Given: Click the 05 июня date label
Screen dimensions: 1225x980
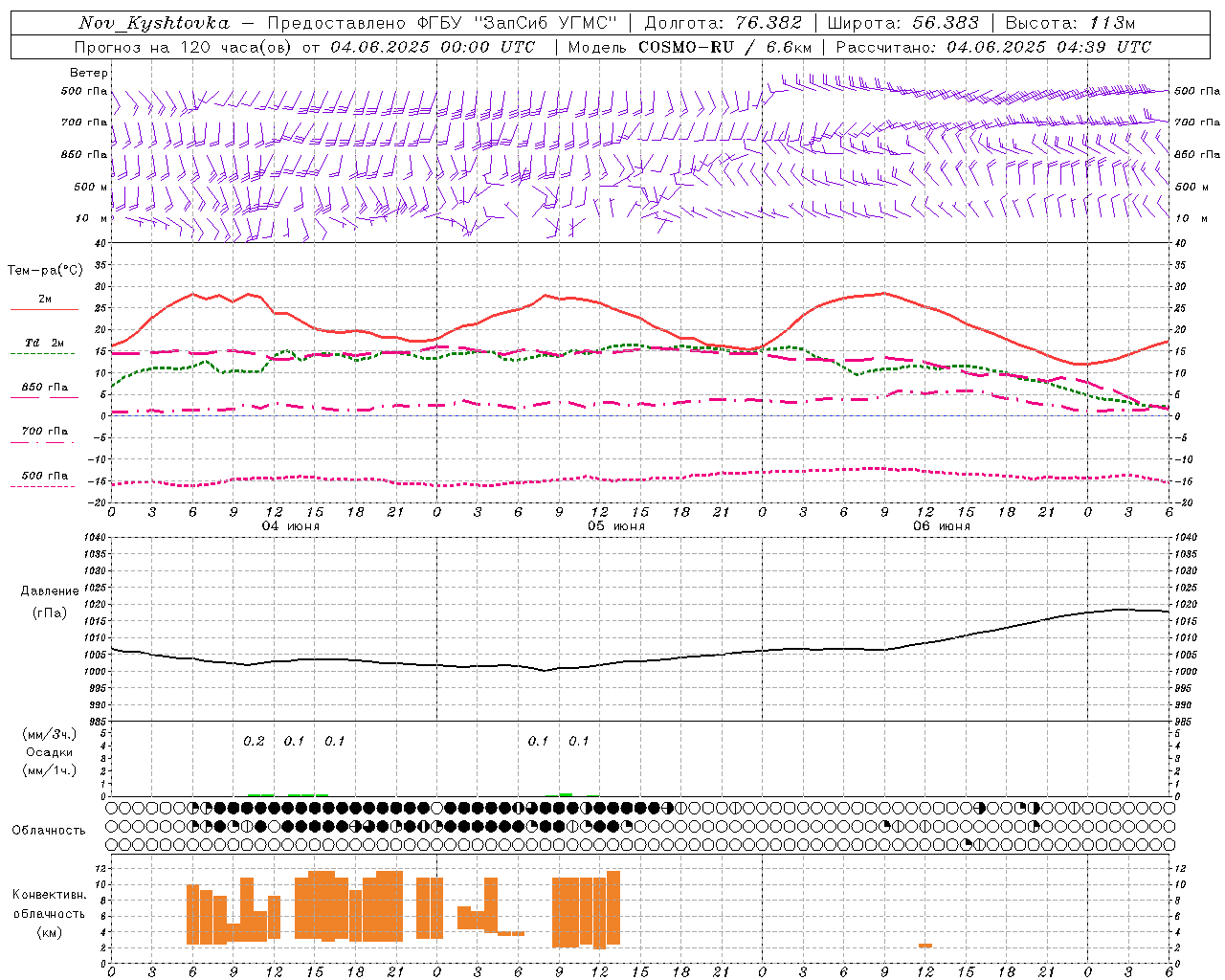Looking at the screenshot, I should [616, 526].
